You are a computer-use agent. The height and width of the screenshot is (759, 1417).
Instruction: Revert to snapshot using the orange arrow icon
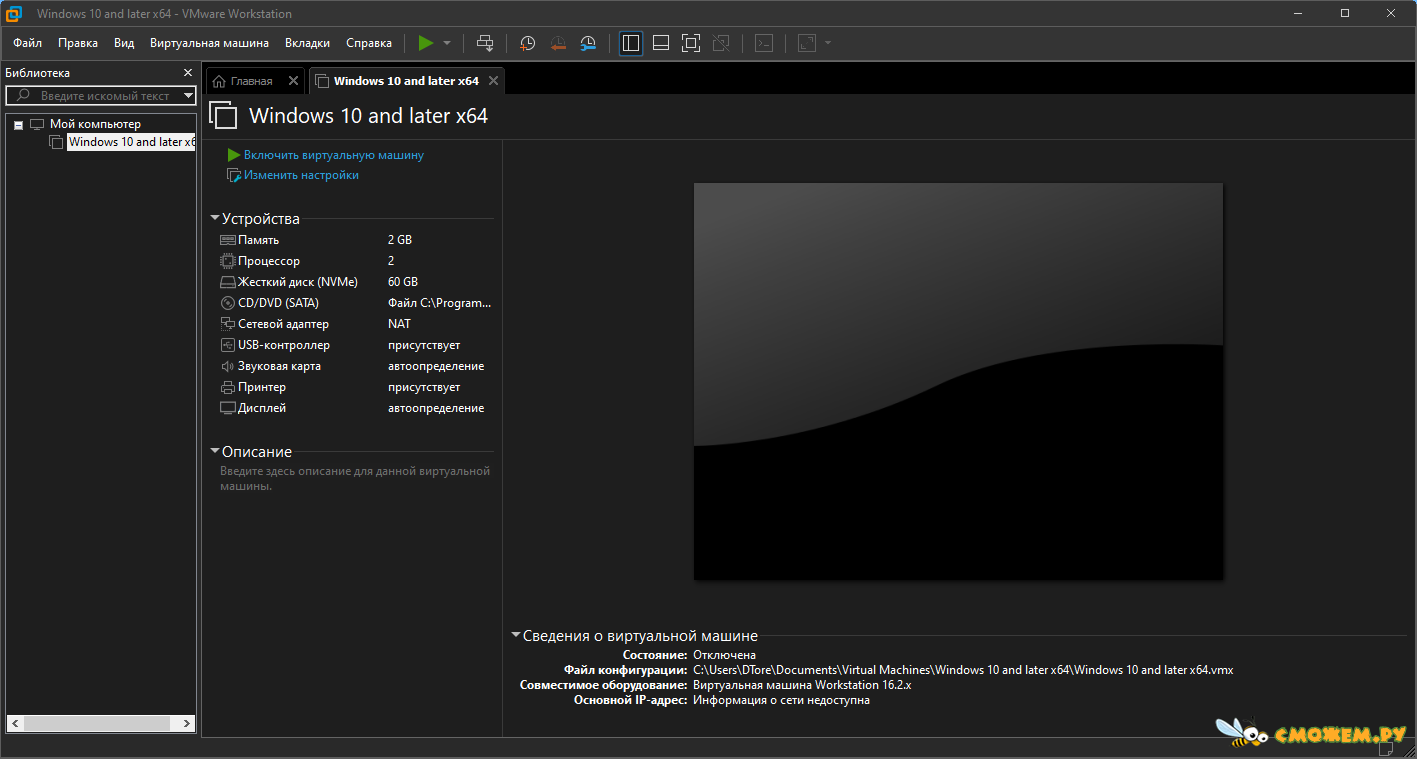(558, 43)
